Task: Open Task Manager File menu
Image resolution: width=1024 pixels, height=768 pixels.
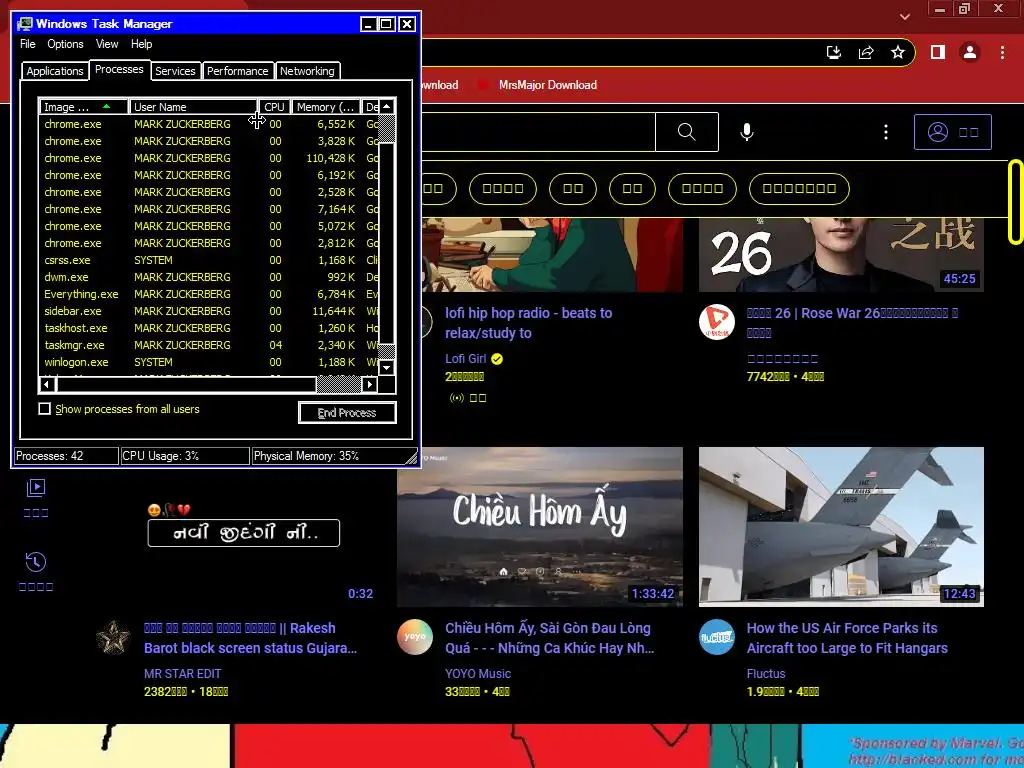Action: tap(27, 44)
